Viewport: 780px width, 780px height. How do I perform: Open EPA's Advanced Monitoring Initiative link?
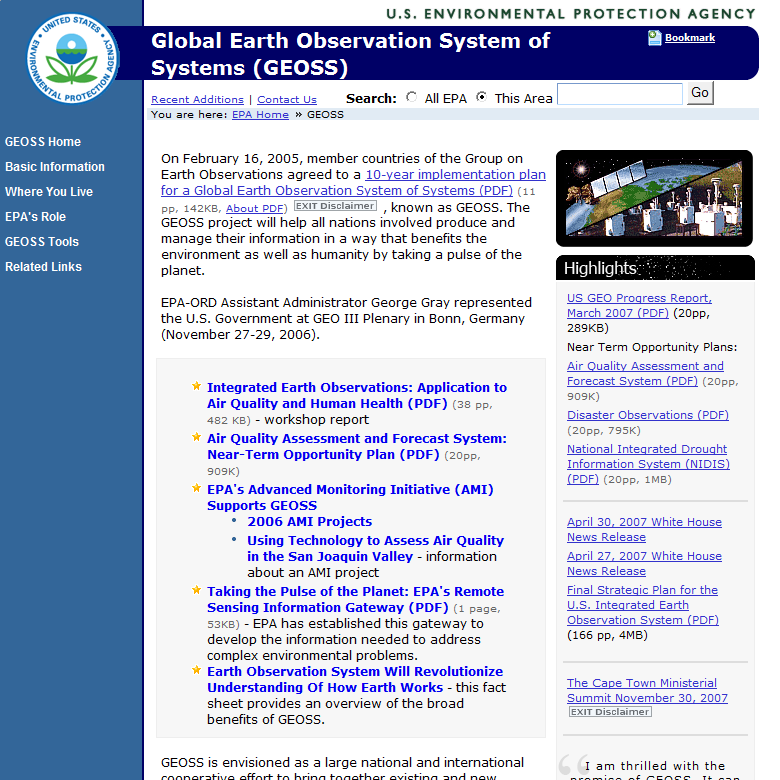(350, 497)
